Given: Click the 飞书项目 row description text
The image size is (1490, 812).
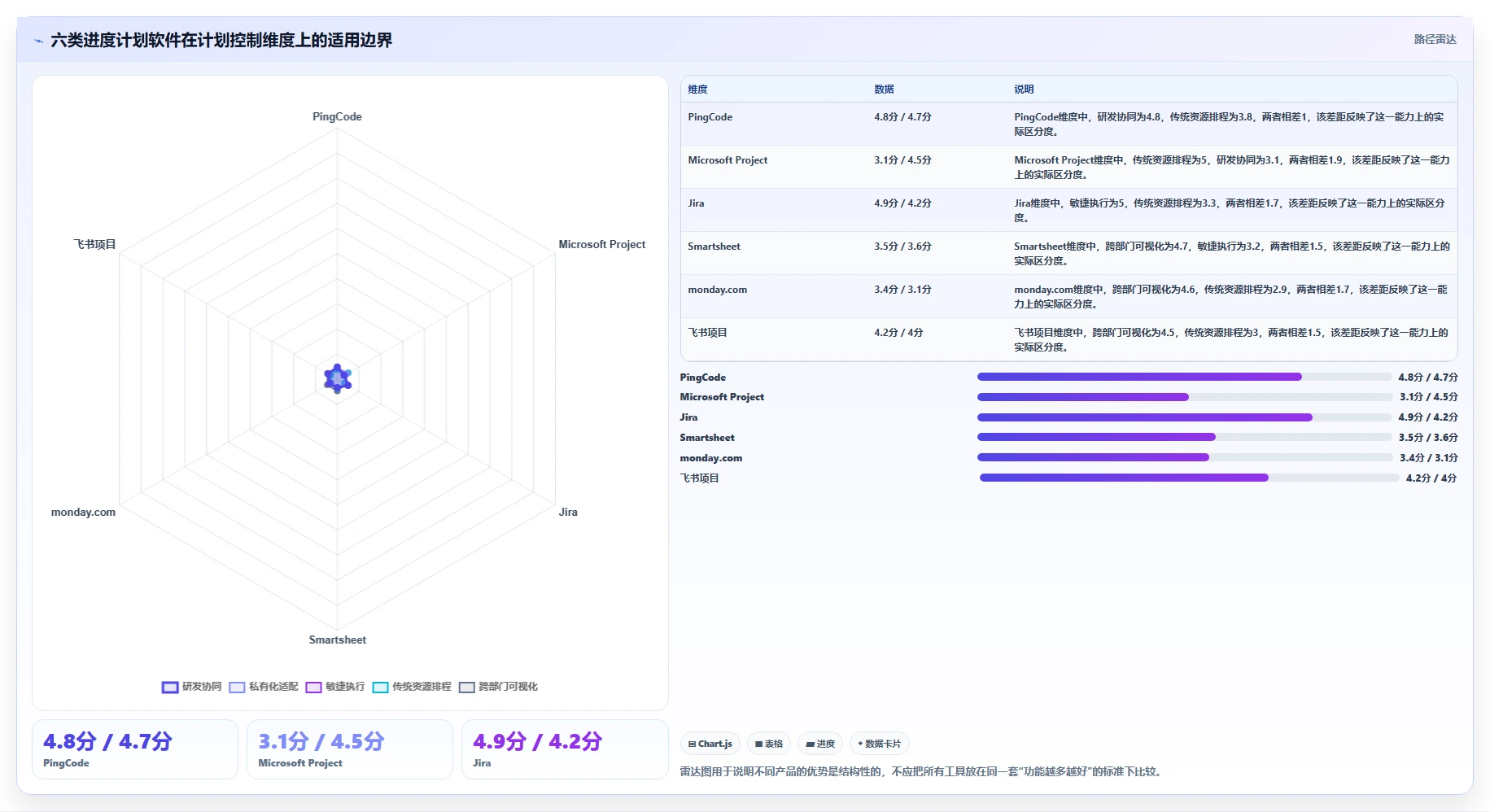Looking at the screenshot, I should point(1230,339).
